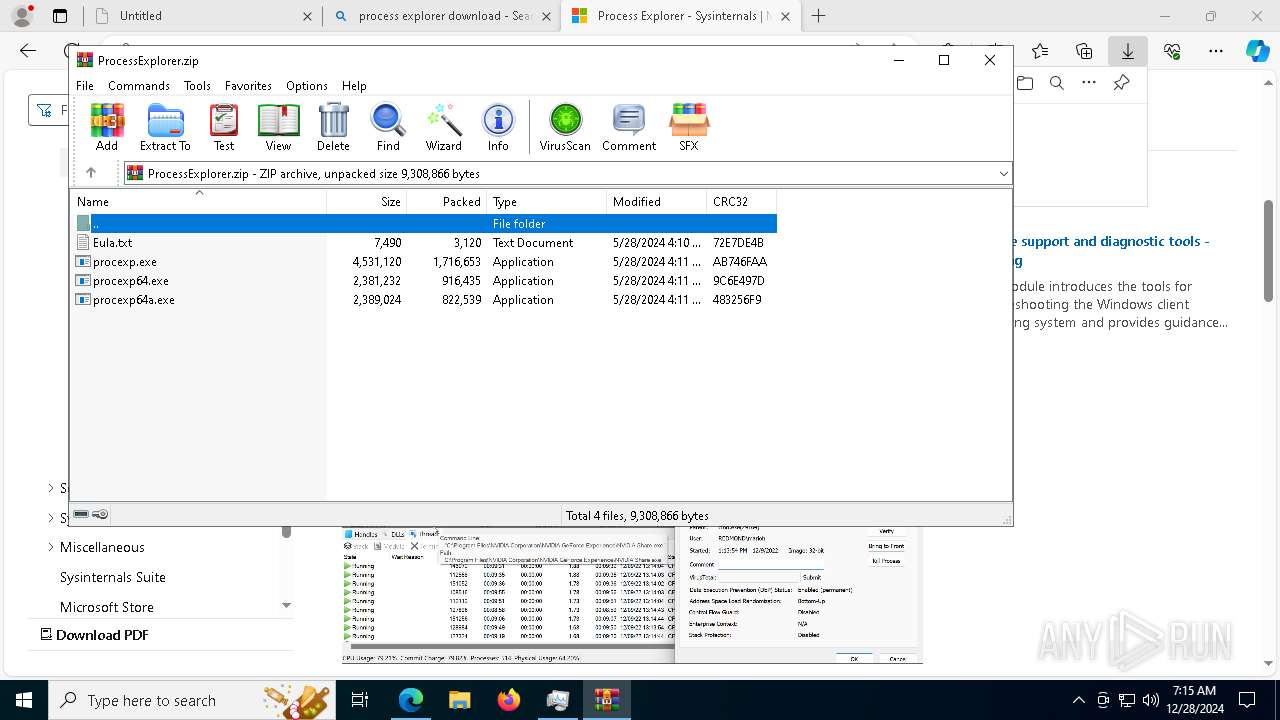Open the Find tool in WinRAR
The width and height of the screenshot is (1280, 720).
coord(388,128)
